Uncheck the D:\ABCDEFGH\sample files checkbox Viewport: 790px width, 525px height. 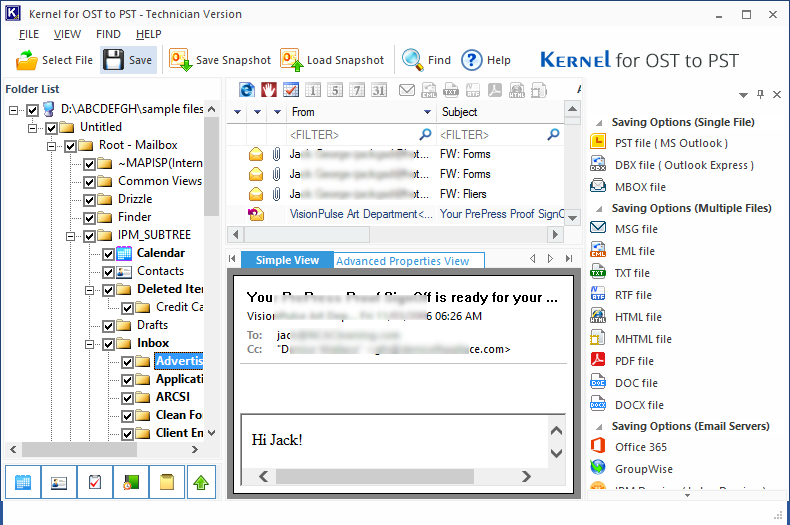click(33, 110)
